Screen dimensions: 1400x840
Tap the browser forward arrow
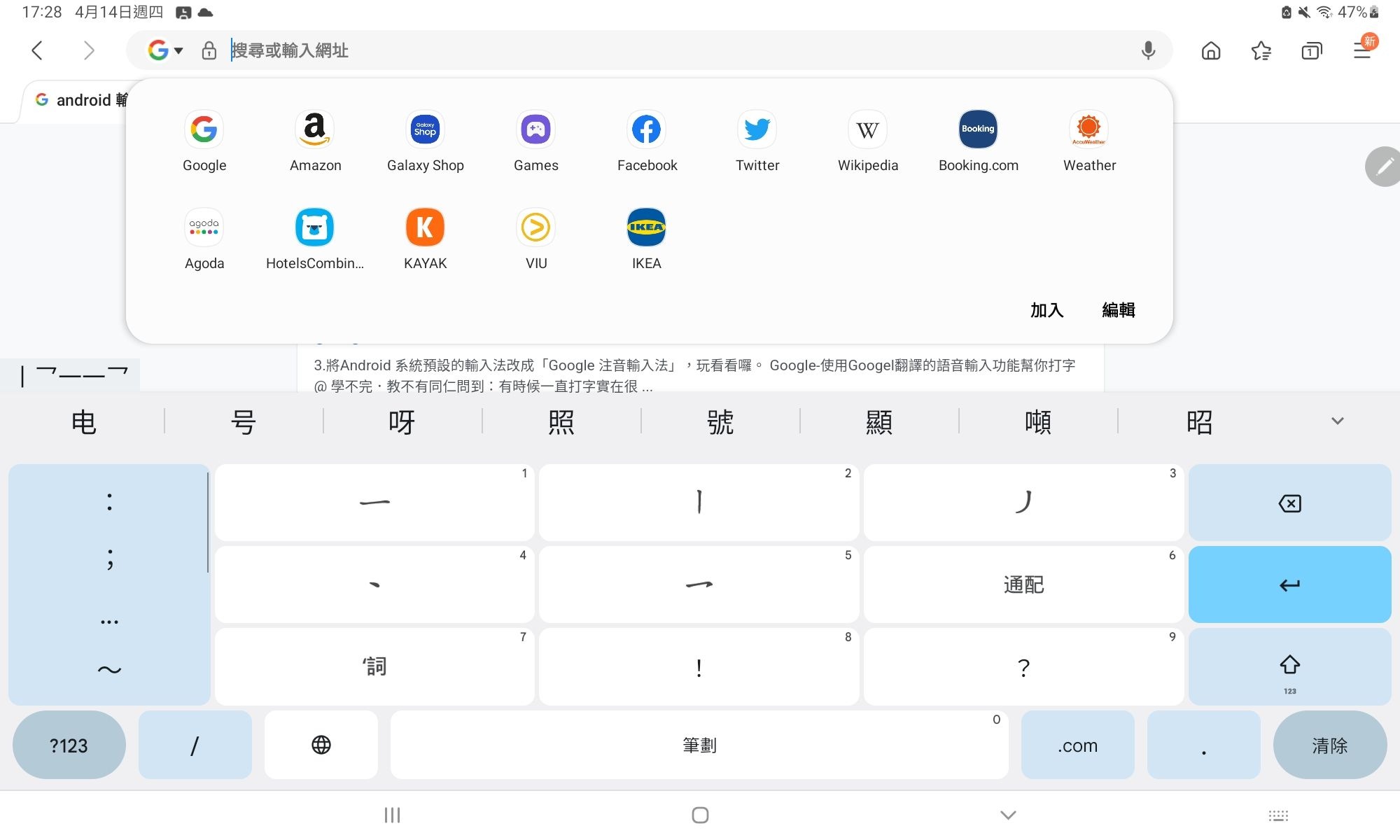(x=89, y=50)
